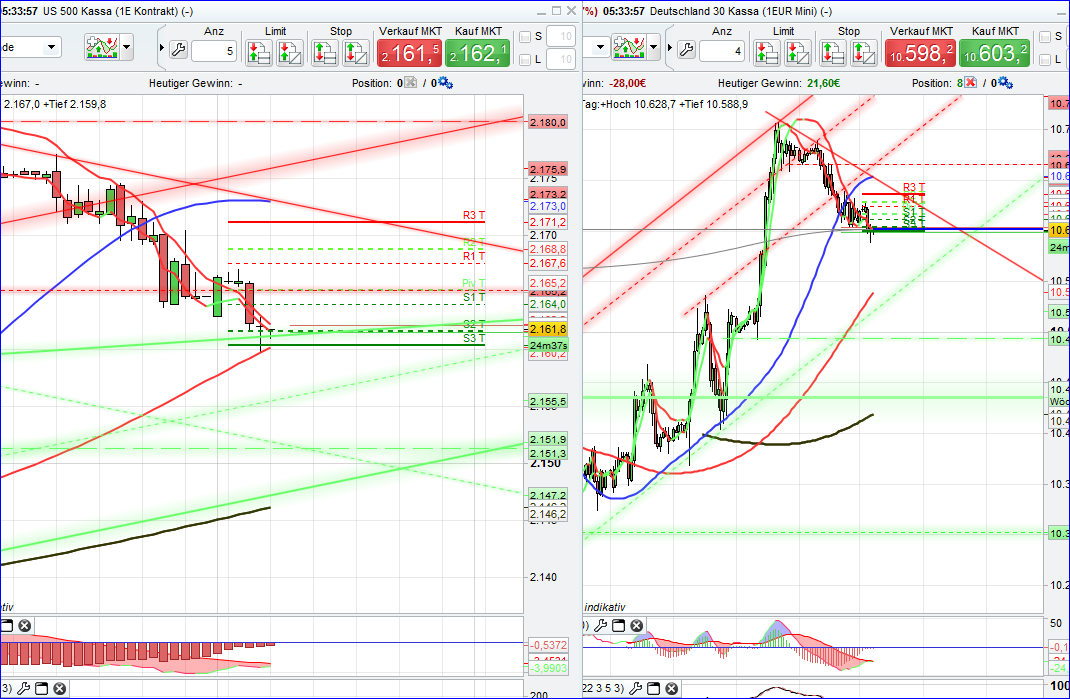Configure the Deutschland 30 MACD indicator with wrench

coord(601,625)
